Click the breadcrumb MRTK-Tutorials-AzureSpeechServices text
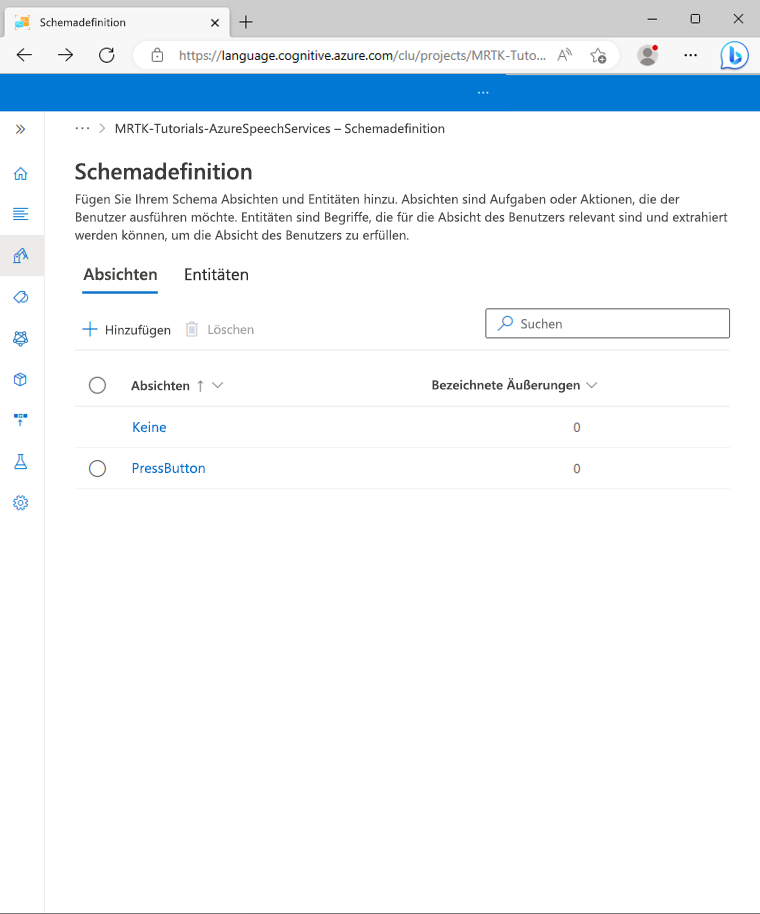This screenshot has height=914, width=760. (x=223, y=128)
